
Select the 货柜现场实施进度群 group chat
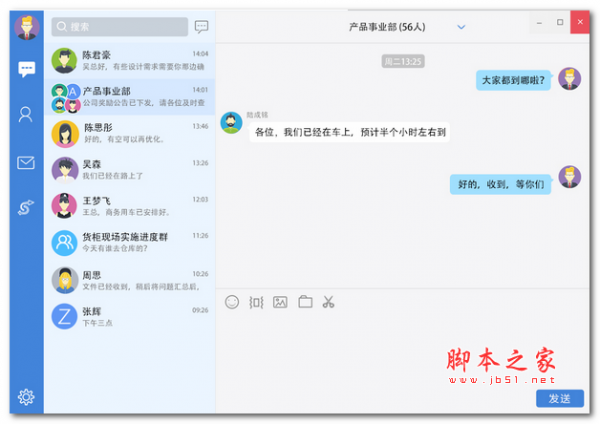point(130,242)
